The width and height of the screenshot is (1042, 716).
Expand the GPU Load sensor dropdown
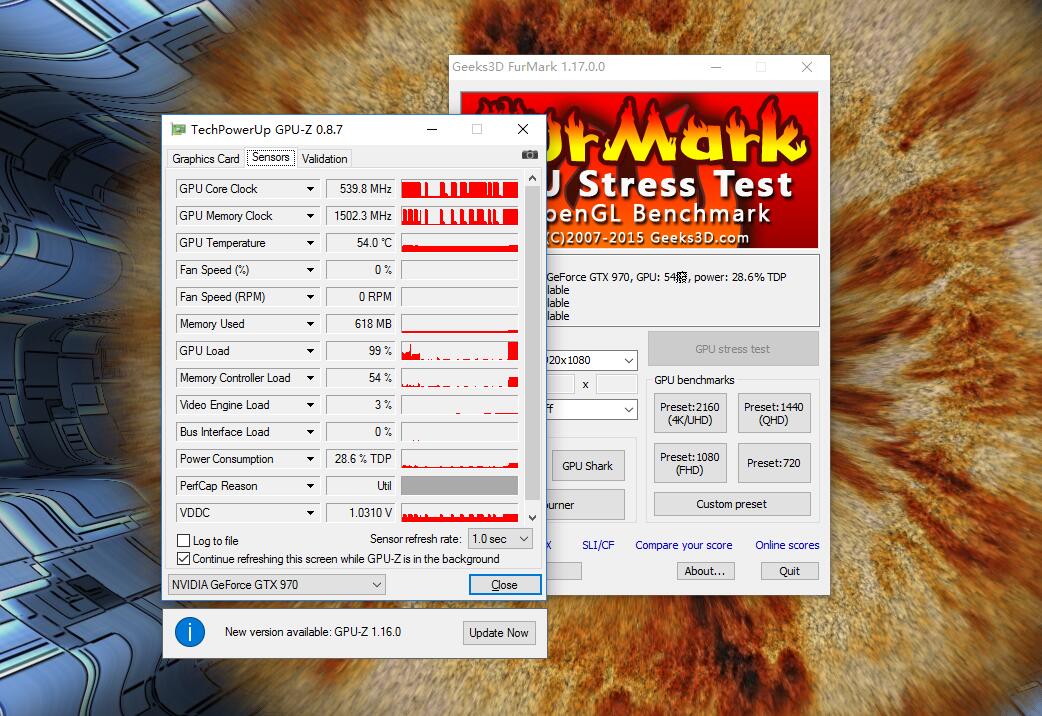[x=310, y=350]
